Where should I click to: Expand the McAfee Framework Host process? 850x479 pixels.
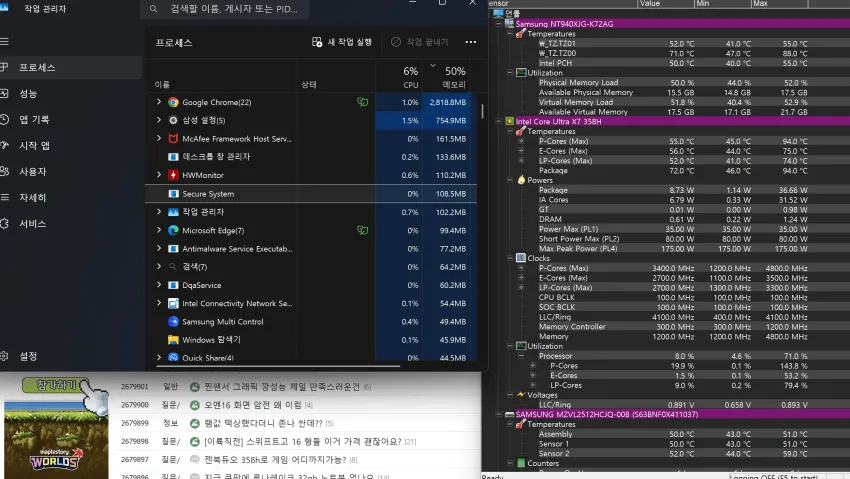point(159,138)
